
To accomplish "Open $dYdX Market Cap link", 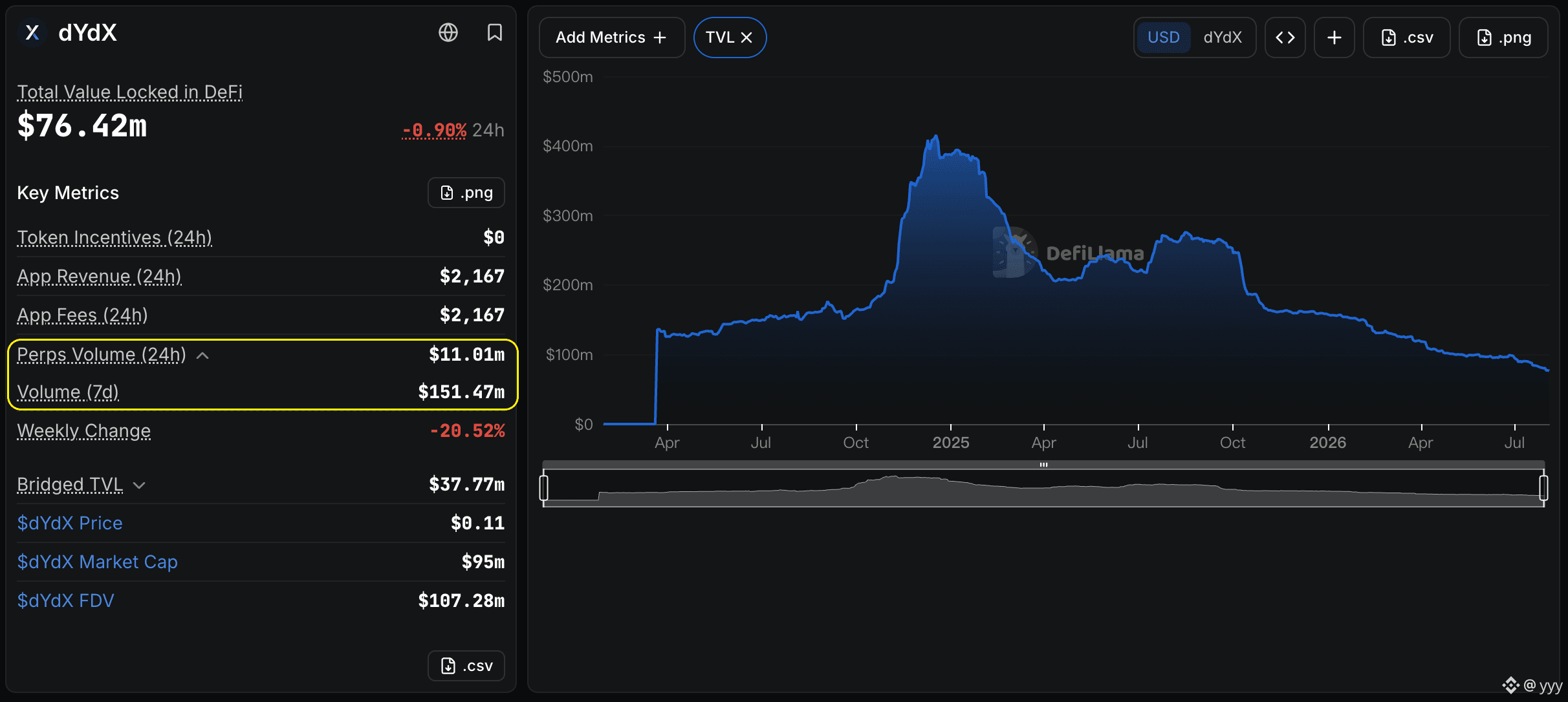I will tap(97, 562).
